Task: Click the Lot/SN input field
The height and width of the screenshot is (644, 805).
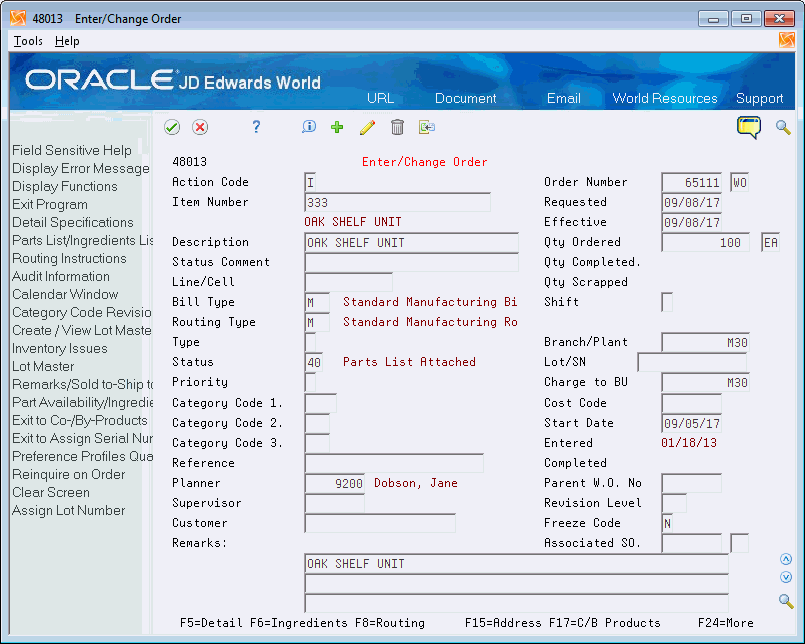Action: tap(692, 363)
